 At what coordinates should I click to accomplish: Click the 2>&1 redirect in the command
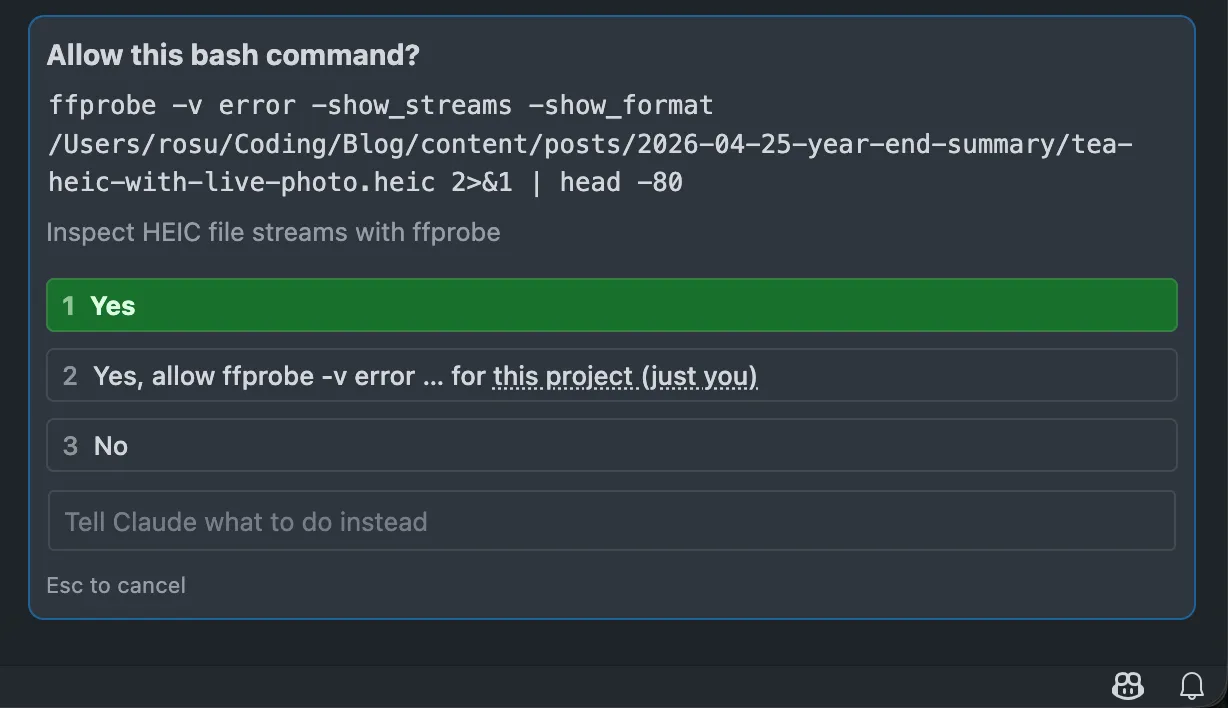pos(482,183)
